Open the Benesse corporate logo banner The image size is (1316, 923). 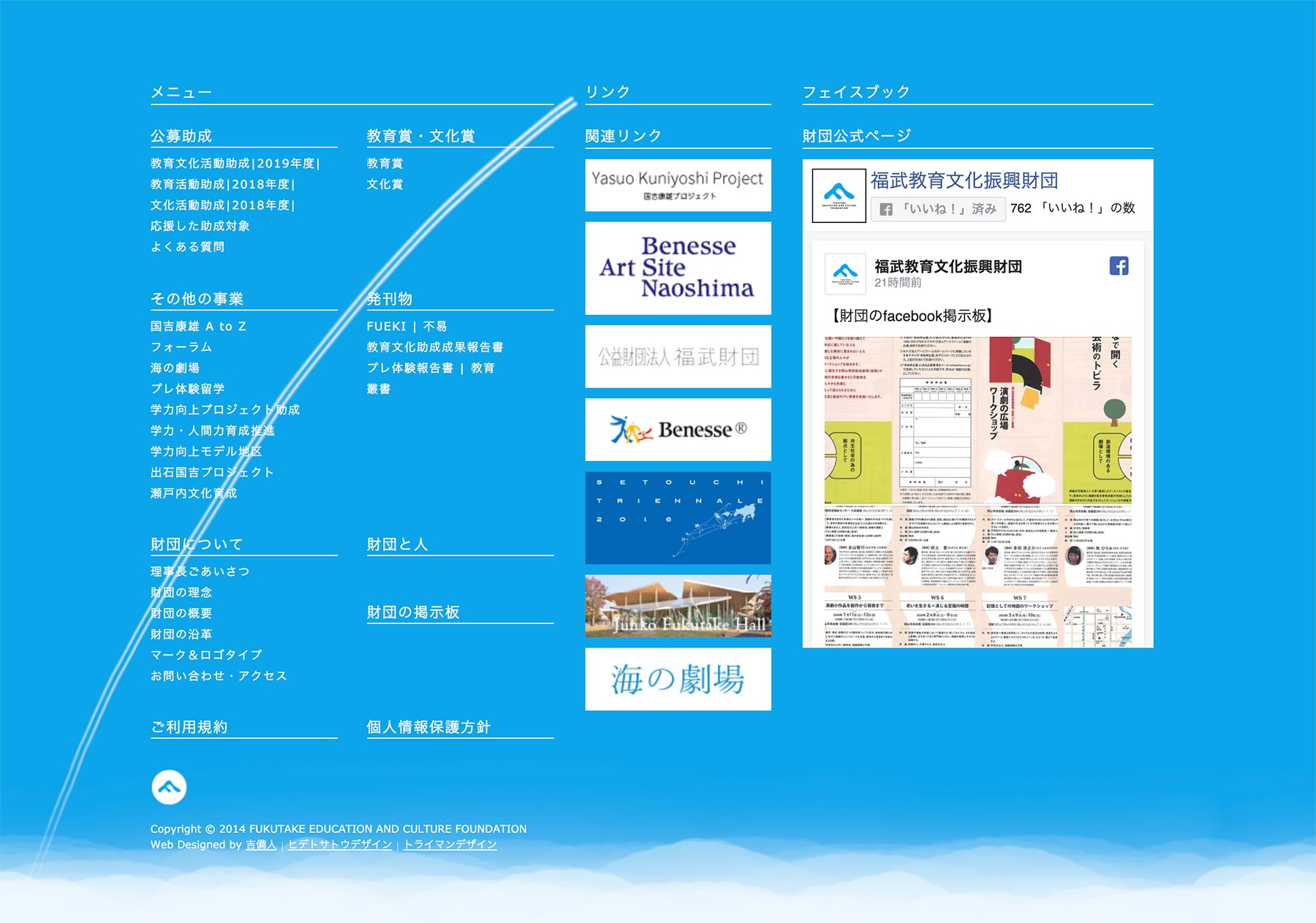point(678,430)
